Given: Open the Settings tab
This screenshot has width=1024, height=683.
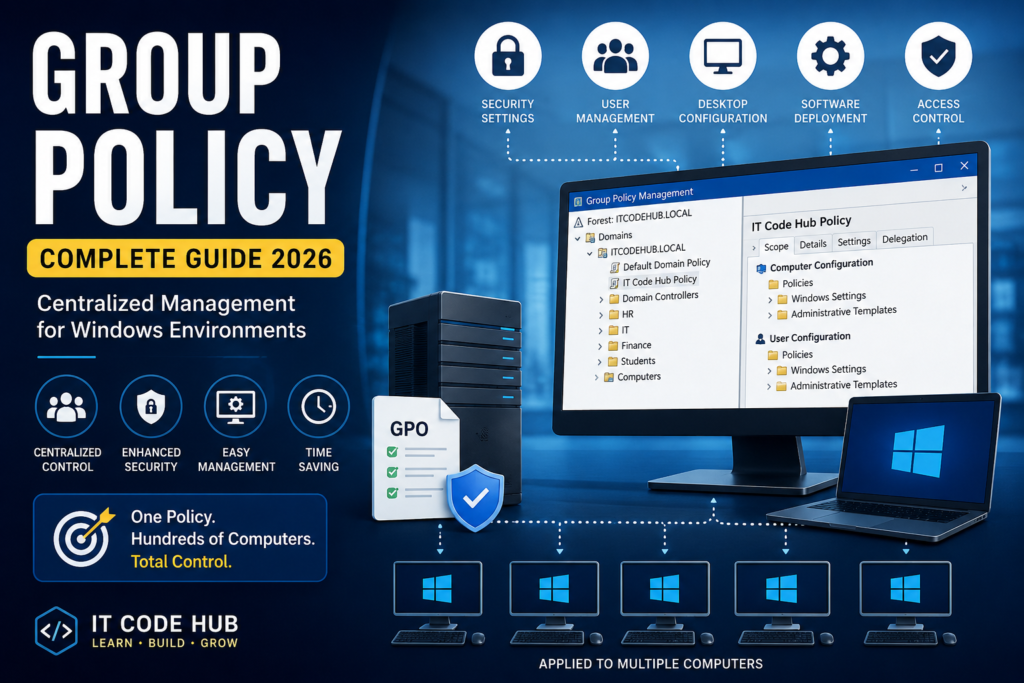Looking at the screenshot, I should (854, 242).
